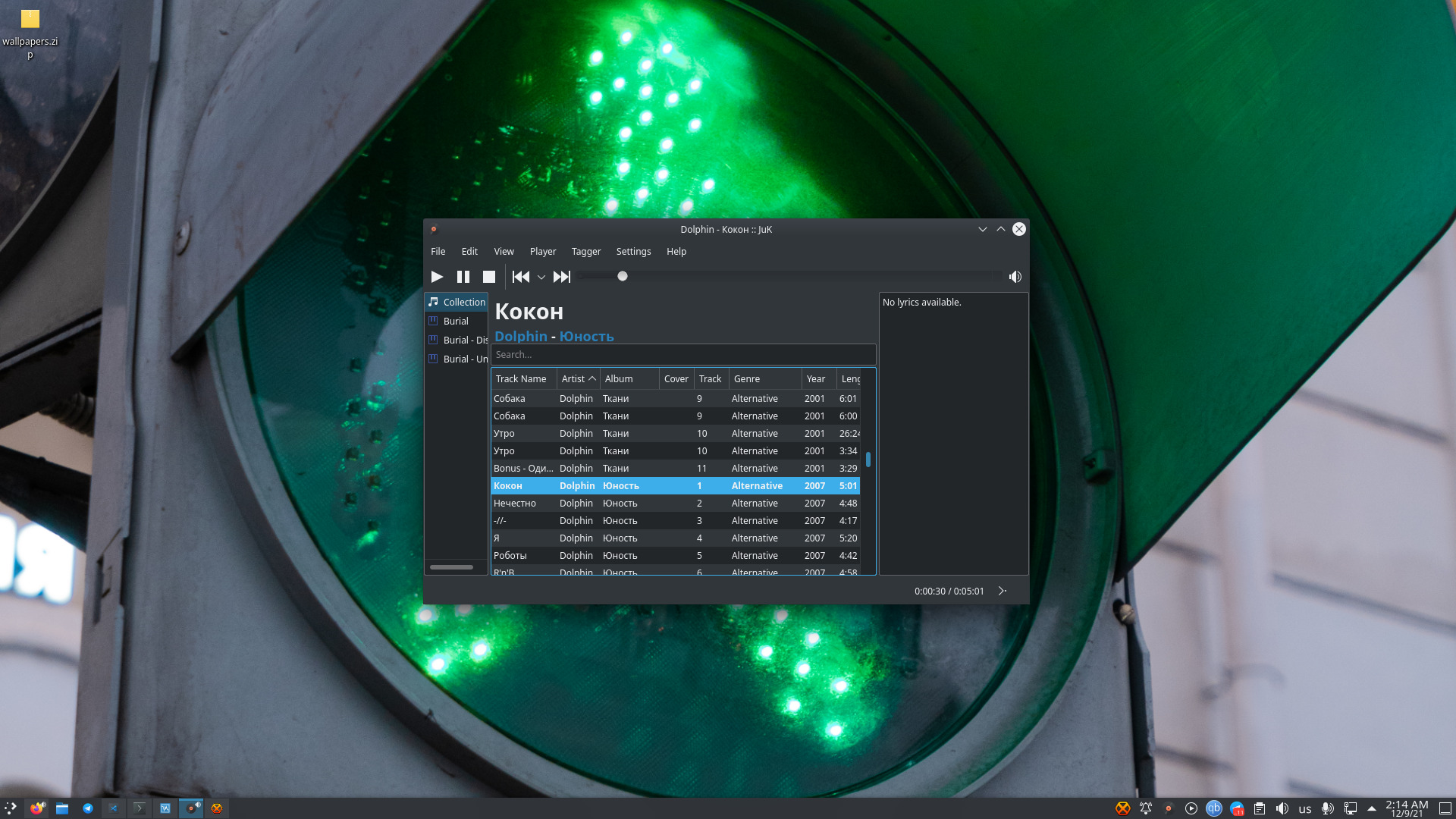Click the Search input field

coord(682,354)
